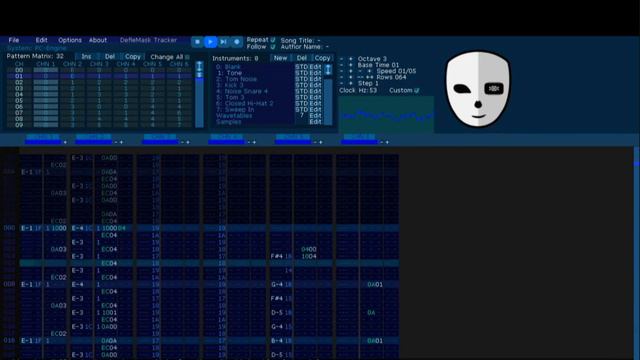
Task: Select instrument 5: Tom 3
Action: pos(230,97)
